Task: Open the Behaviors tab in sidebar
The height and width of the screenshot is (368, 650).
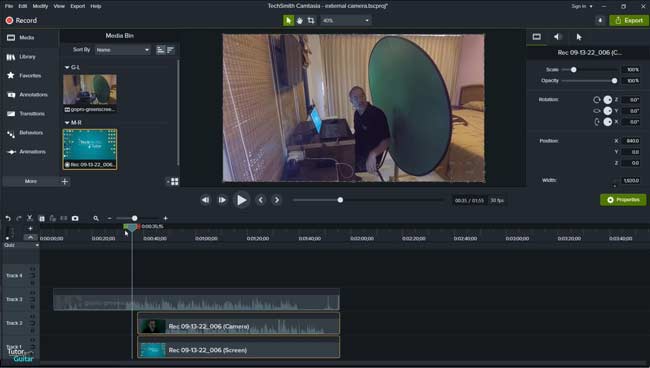Action: tap(25, 133)
